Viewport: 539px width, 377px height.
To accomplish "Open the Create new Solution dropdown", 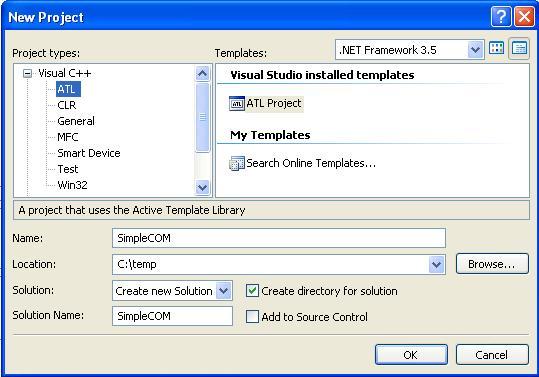I will click(223, 291).
